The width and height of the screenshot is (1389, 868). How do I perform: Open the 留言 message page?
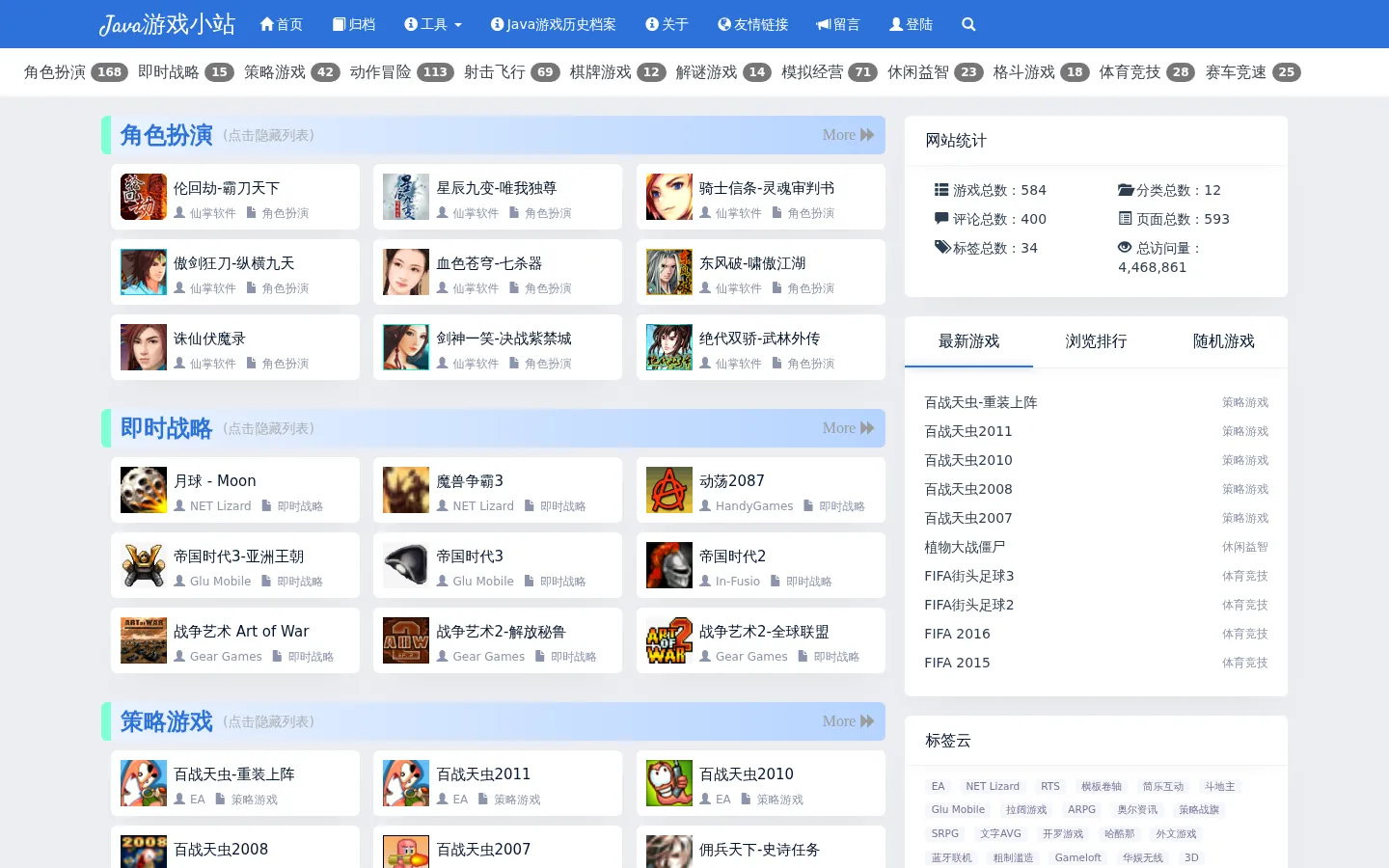click(x=838, y=24)
